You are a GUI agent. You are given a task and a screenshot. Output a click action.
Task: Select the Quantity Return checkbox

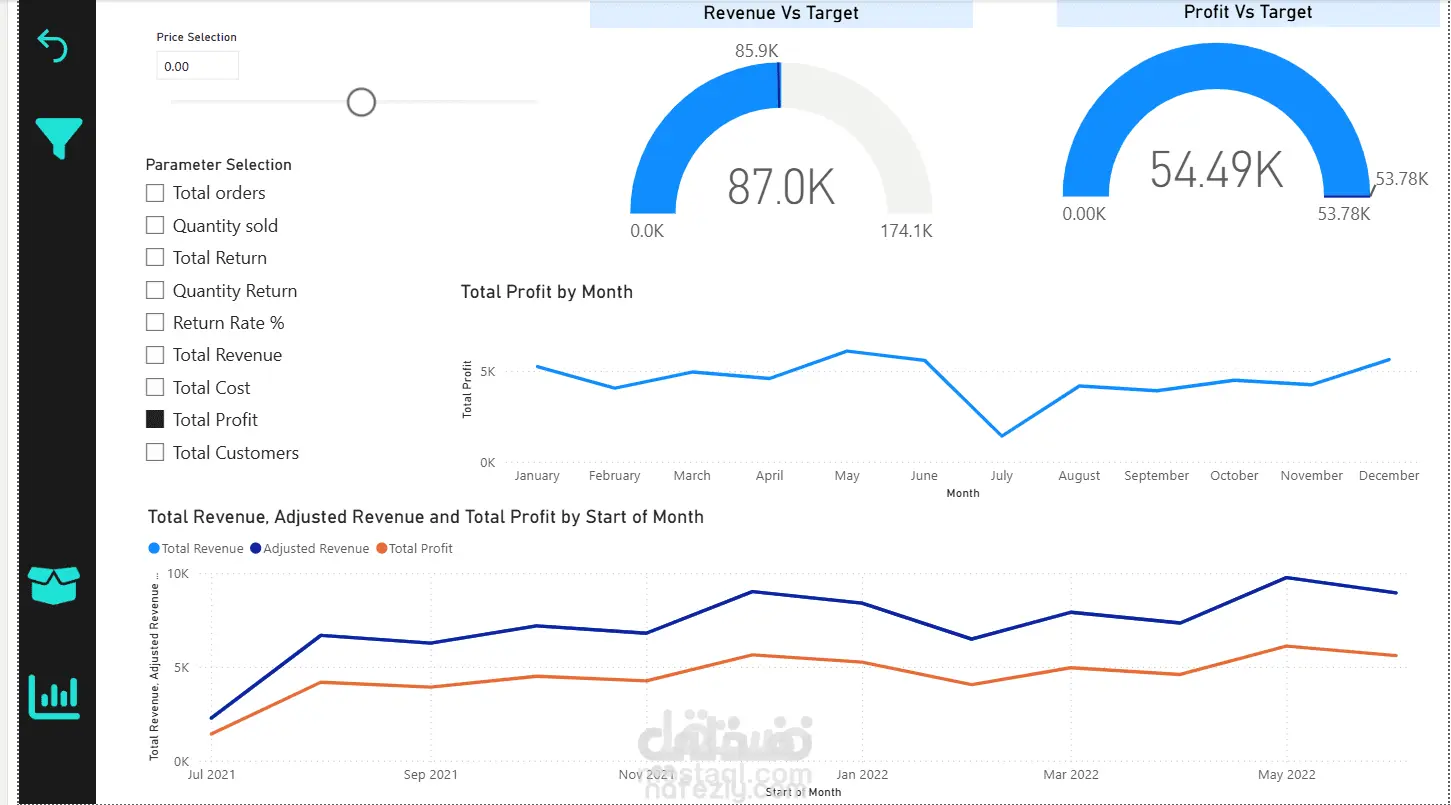[x=155, y=290]
